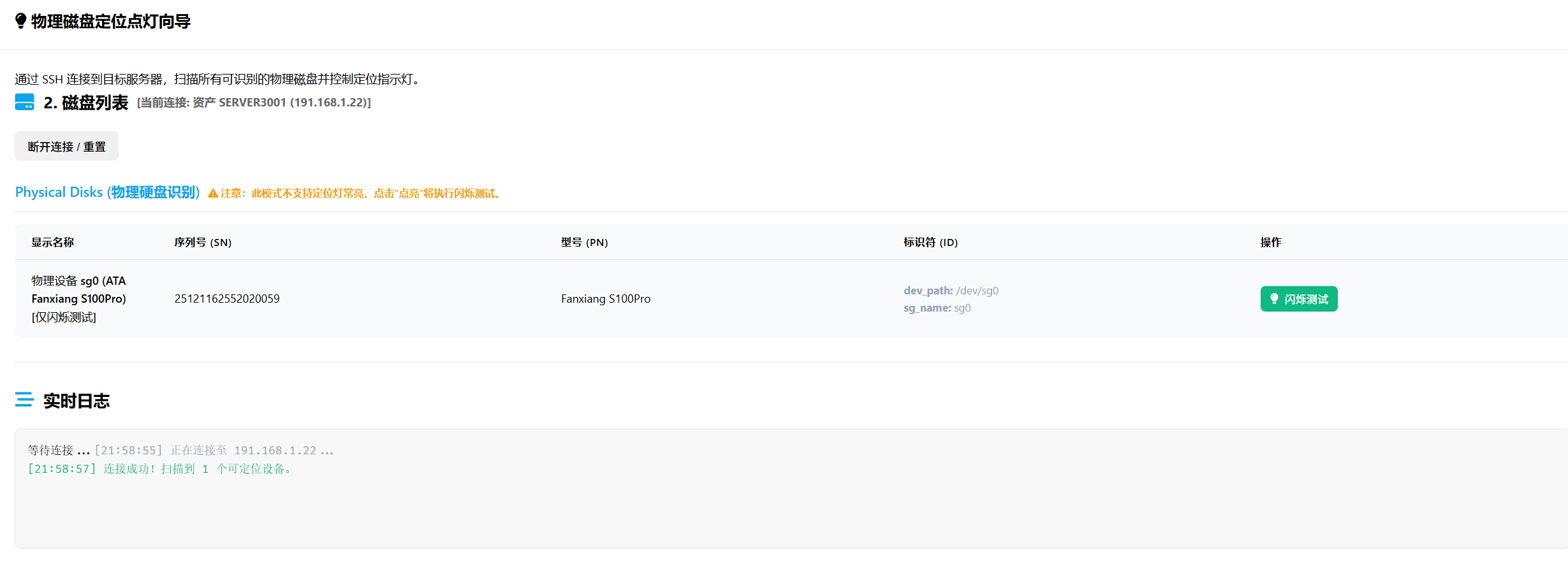
Task: Click the 标识符 (ID) column header
Action: click(930, 242)
